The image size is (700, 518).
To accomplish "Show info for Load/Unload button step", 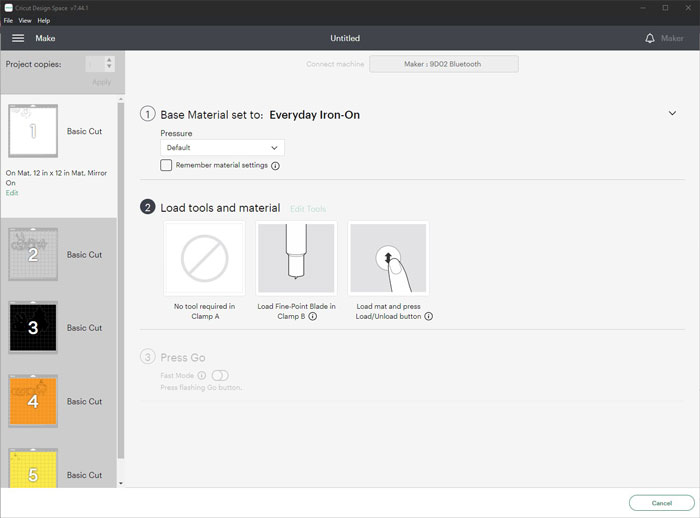I will click(x=429, y=316).
